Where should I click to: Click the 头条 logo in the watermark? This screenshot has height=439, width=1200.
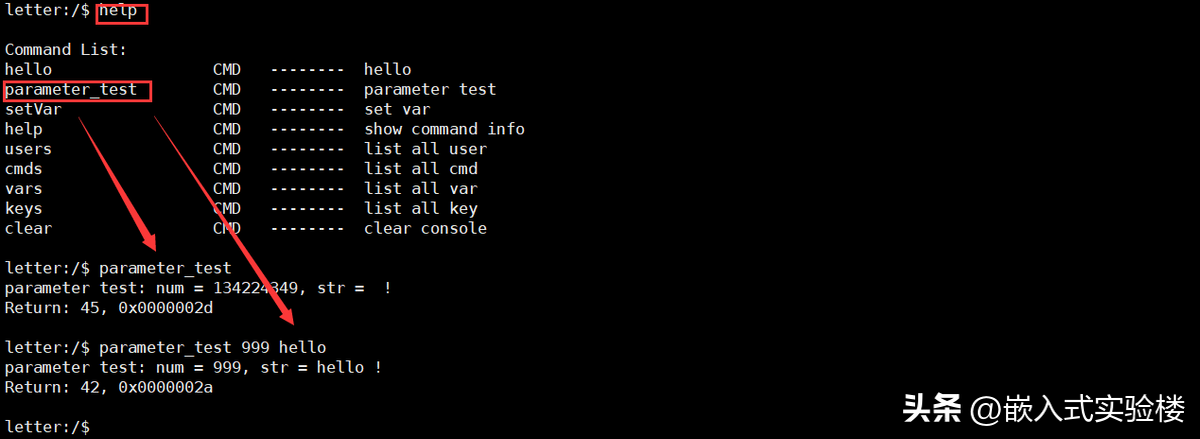coord(932,408)
